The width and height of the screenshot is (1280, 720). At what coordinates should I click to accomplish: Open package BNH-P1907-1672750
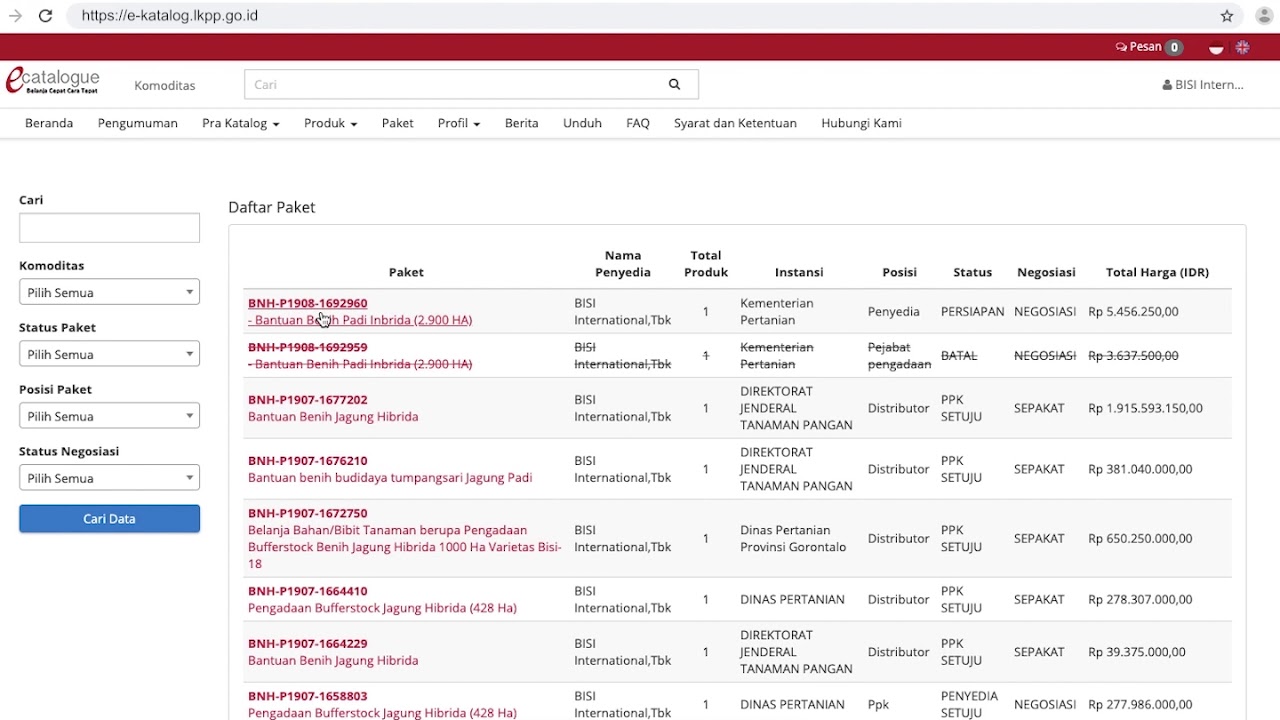(x=307, y=513)
